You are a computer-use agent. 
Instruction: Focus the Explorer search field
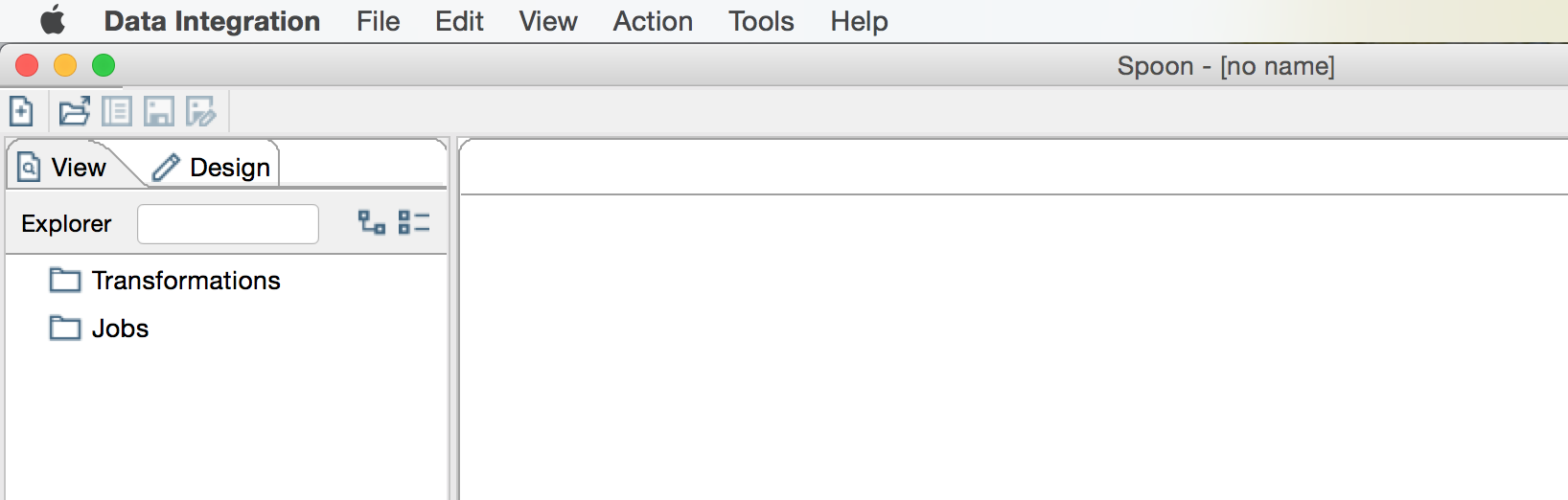228,224
